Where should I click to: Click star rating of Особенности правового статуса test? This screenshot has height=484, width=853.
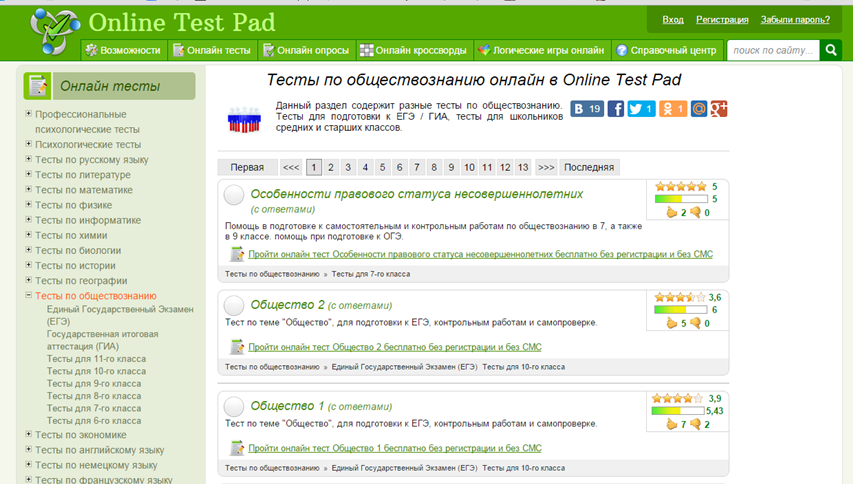(681, 187)
